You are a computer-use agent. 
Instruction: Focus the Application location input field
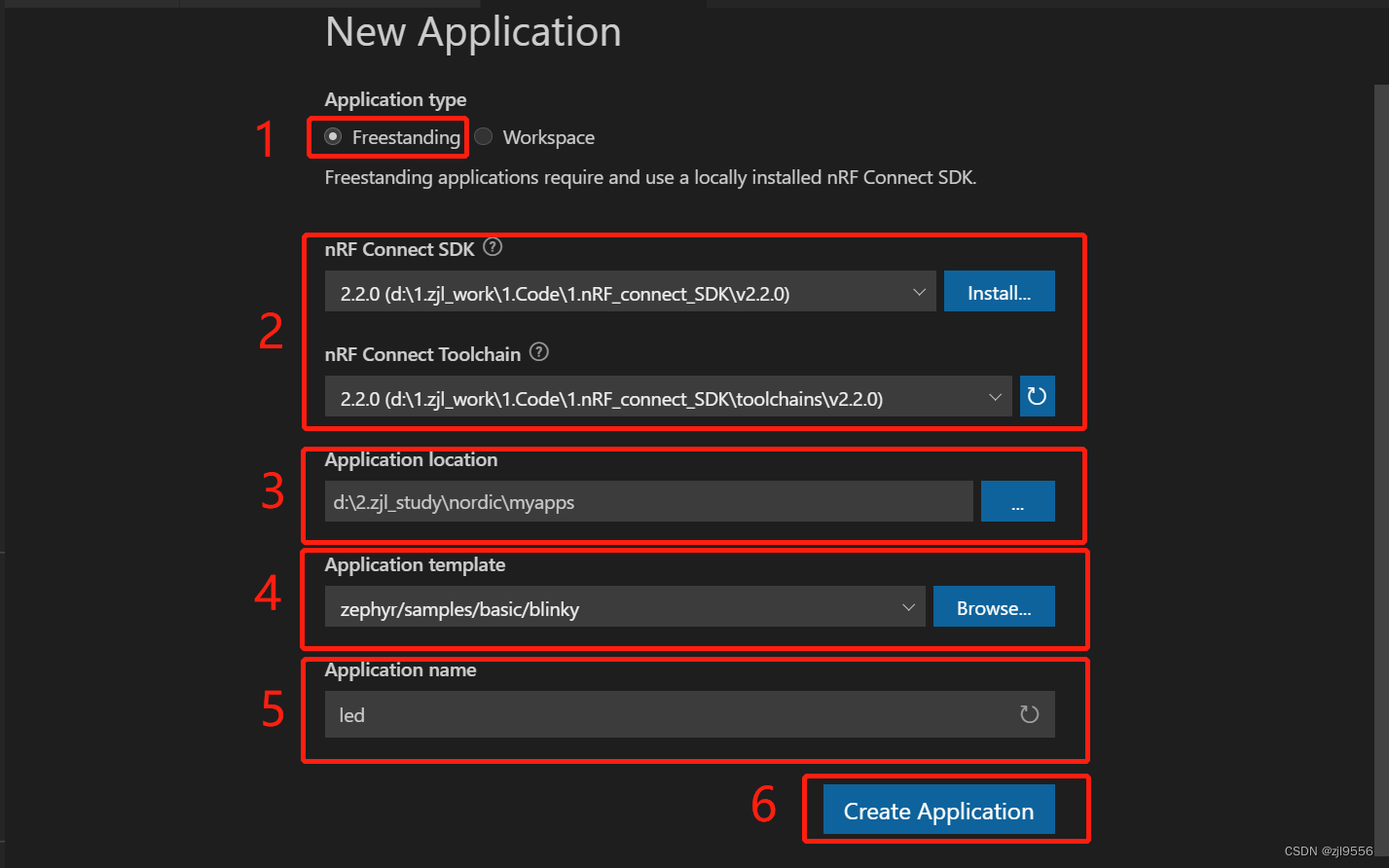point(649,501)
